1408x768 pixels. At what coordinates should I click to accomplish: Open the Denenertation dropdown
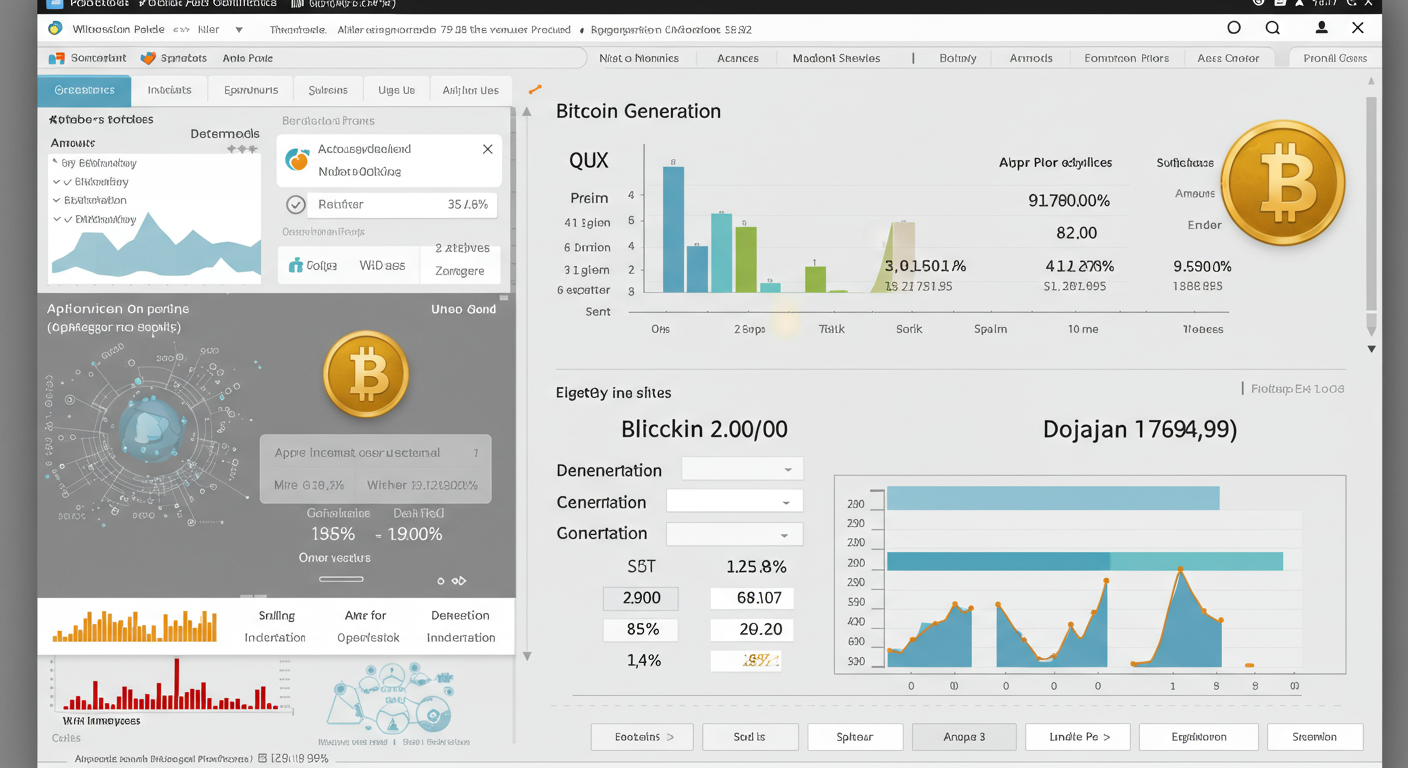[742, 469]
